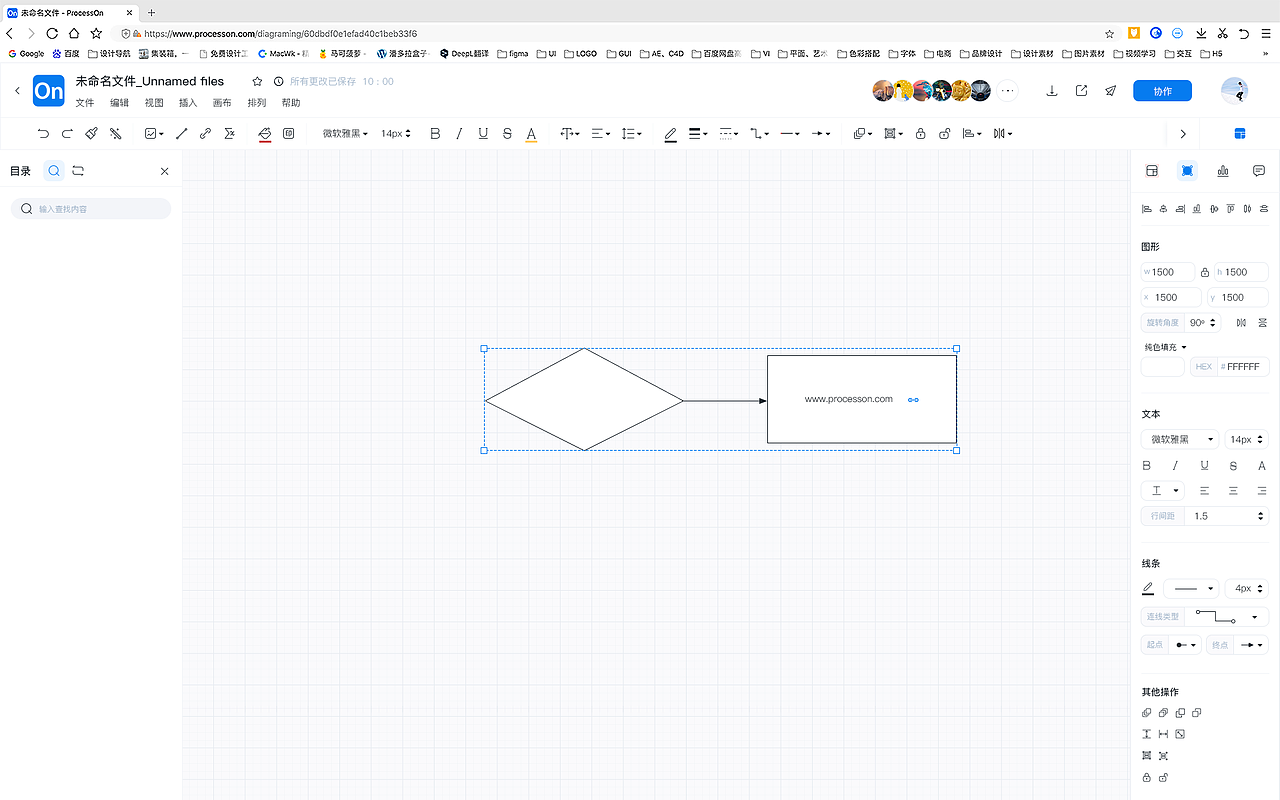Viewport: 1280px width, 800px height.
Task: Switch to page style panel tab
Action: click(x=1151, y=171)
